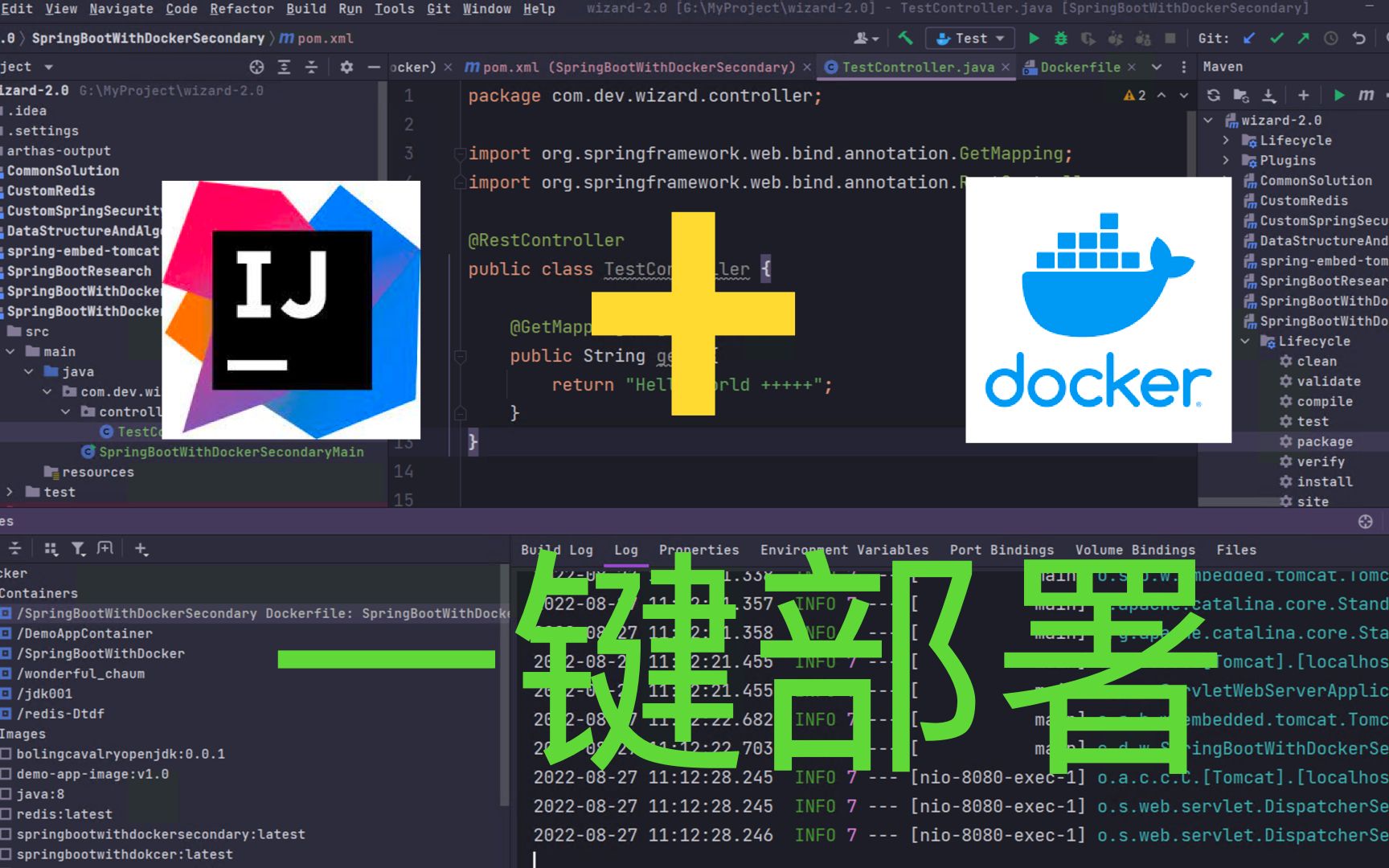Image resolution: width=1389 pixels, height=868 pixels.
Task: Select the /DemoAppContainer container
Action: coord(84,633)
